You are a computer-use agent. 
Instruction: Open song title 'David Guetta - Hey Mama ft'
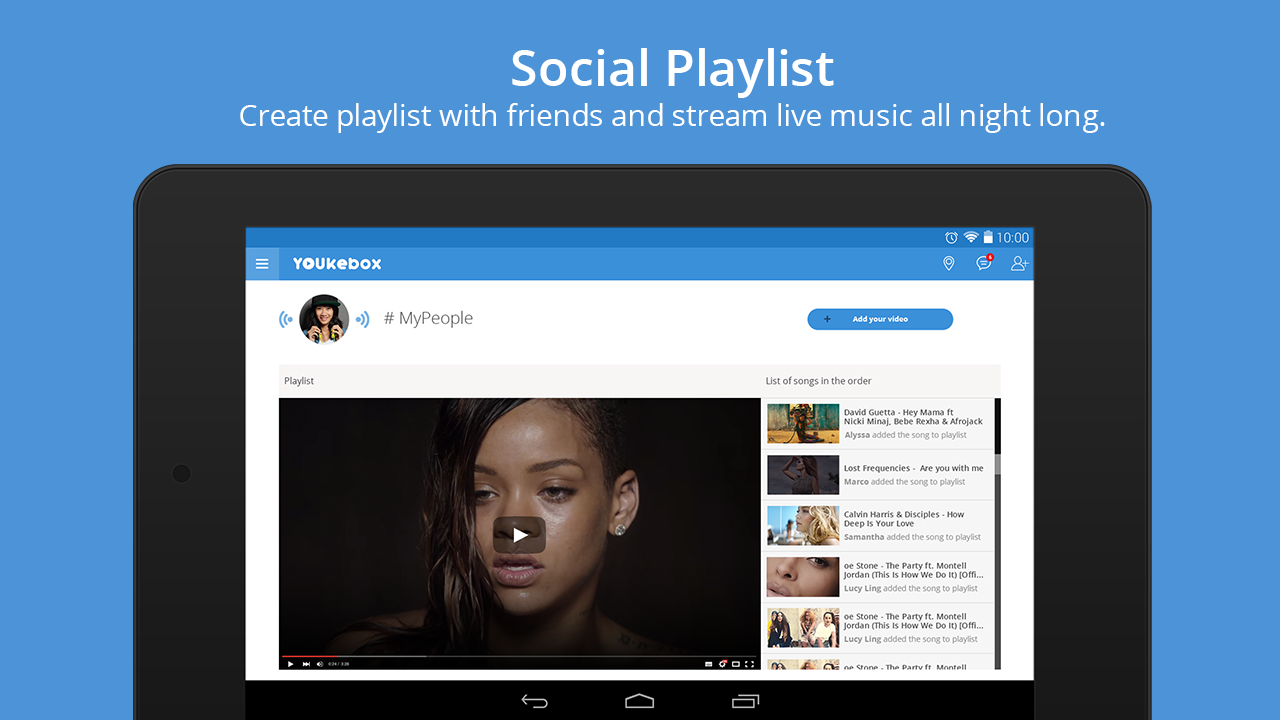(x=913, y=417)
